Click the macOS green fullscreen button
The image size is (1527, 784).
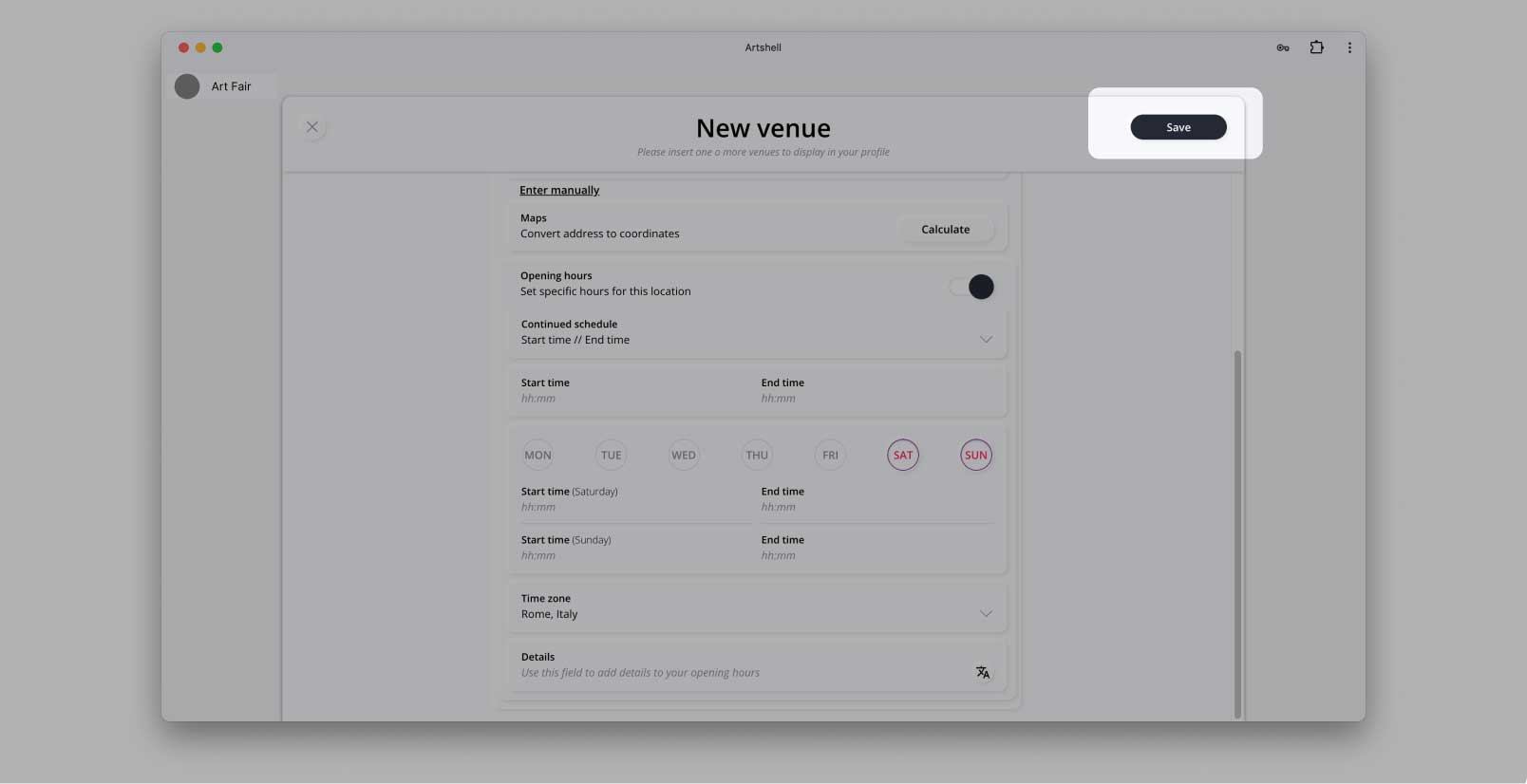217,47
